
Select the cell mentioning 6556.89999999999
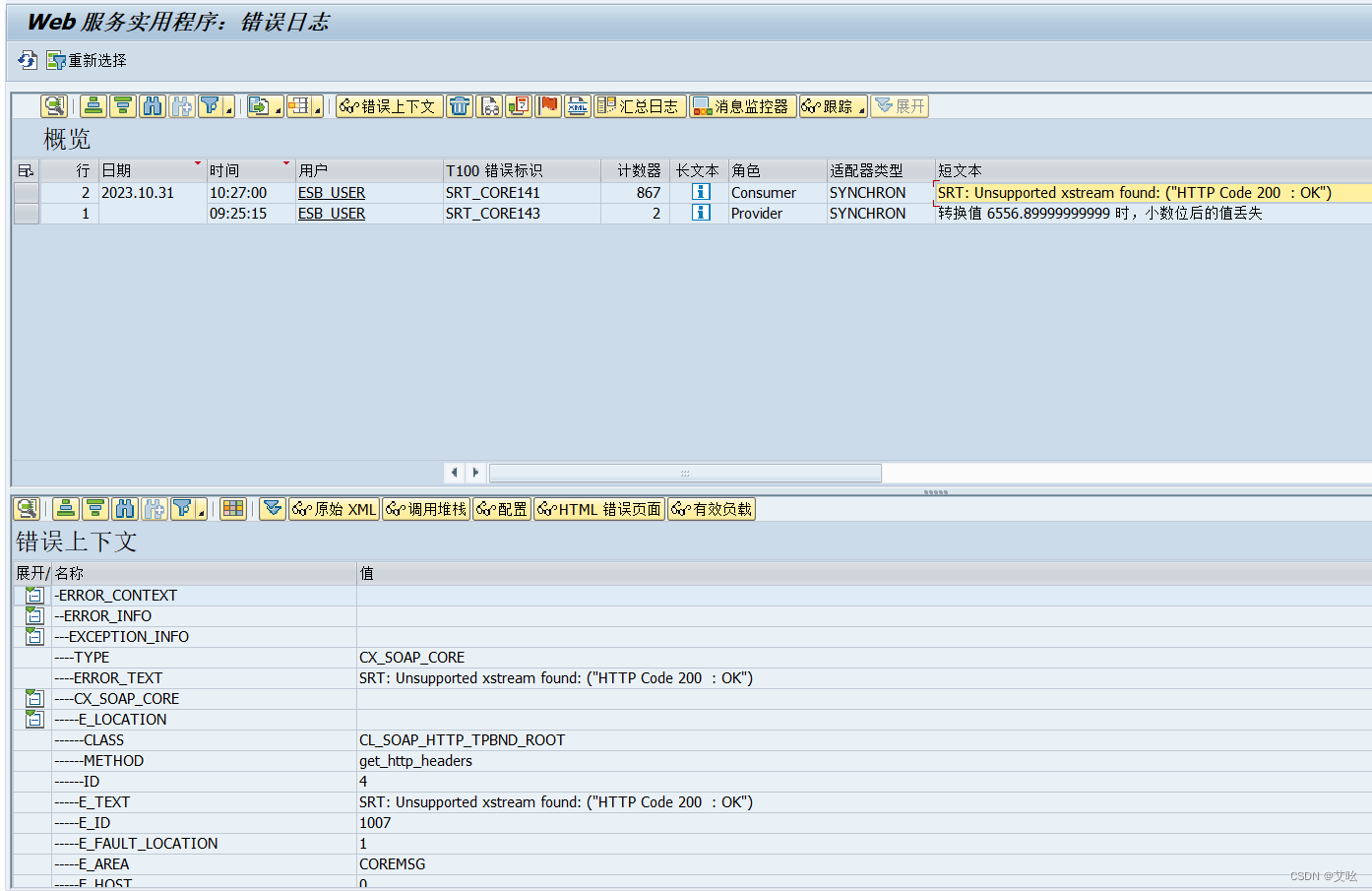point(1153,214)
